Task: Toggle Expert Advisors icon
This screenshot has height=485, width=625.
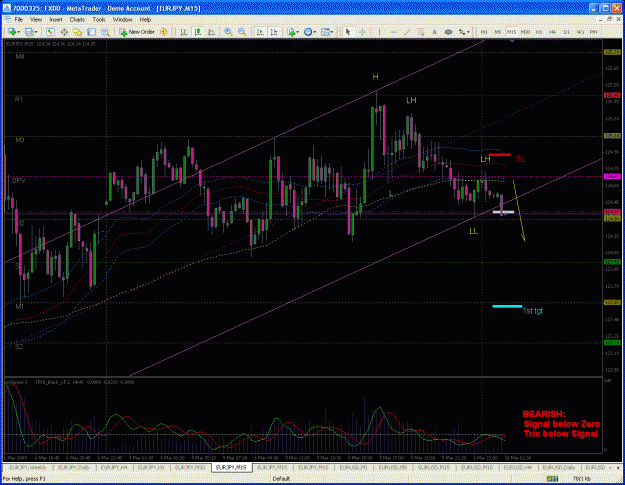Action: (x=163, y=32)
